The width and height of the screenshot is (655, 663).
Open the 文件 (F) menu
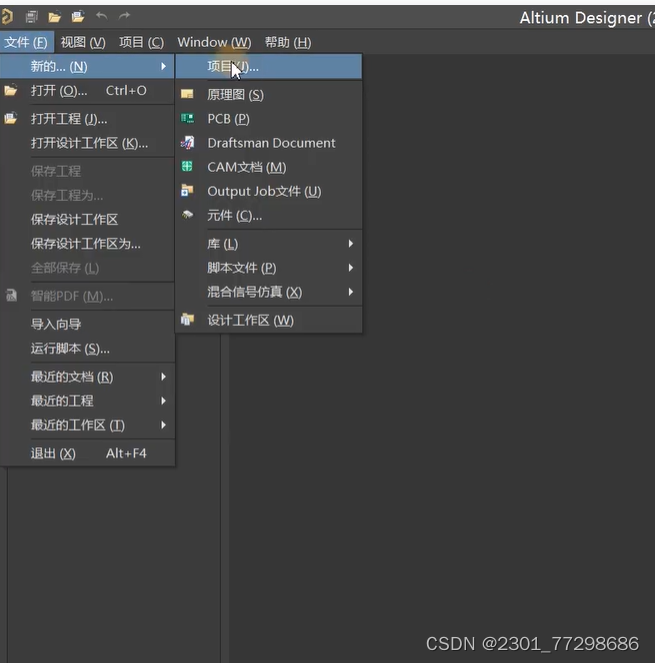pyautogui.click(x=26, y=42)
